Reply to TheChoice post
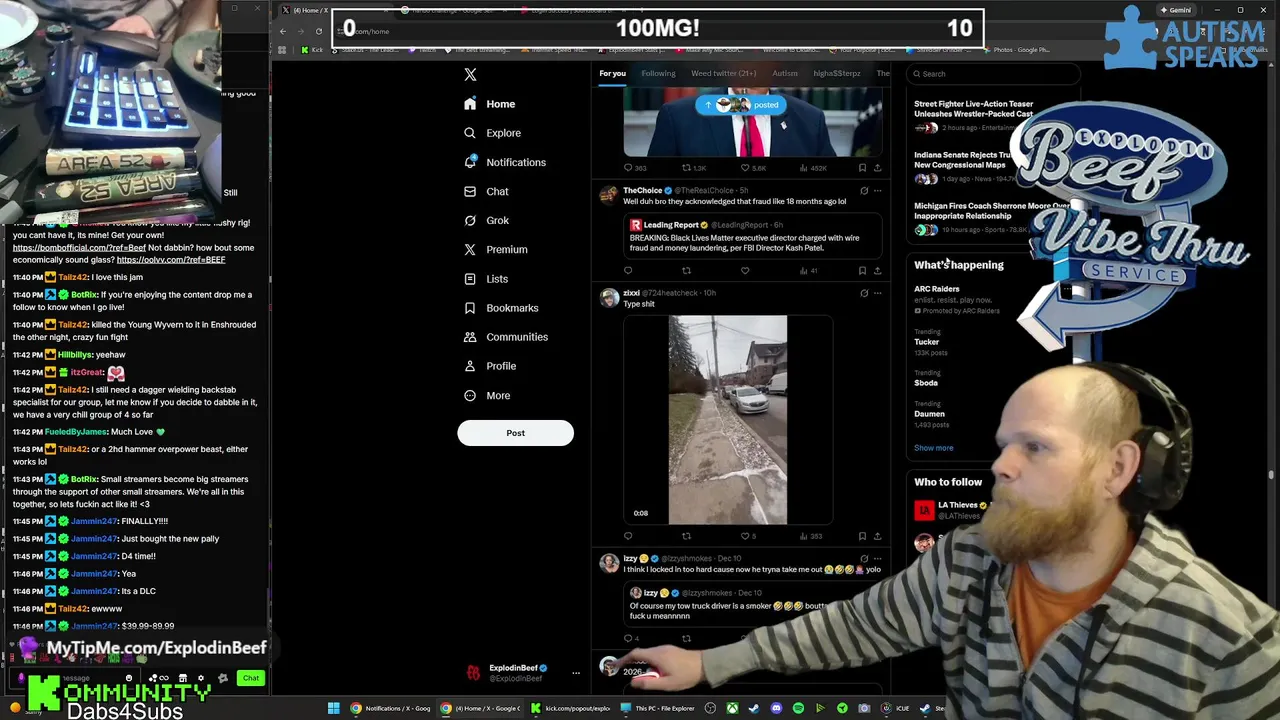 tap(628, 271)
